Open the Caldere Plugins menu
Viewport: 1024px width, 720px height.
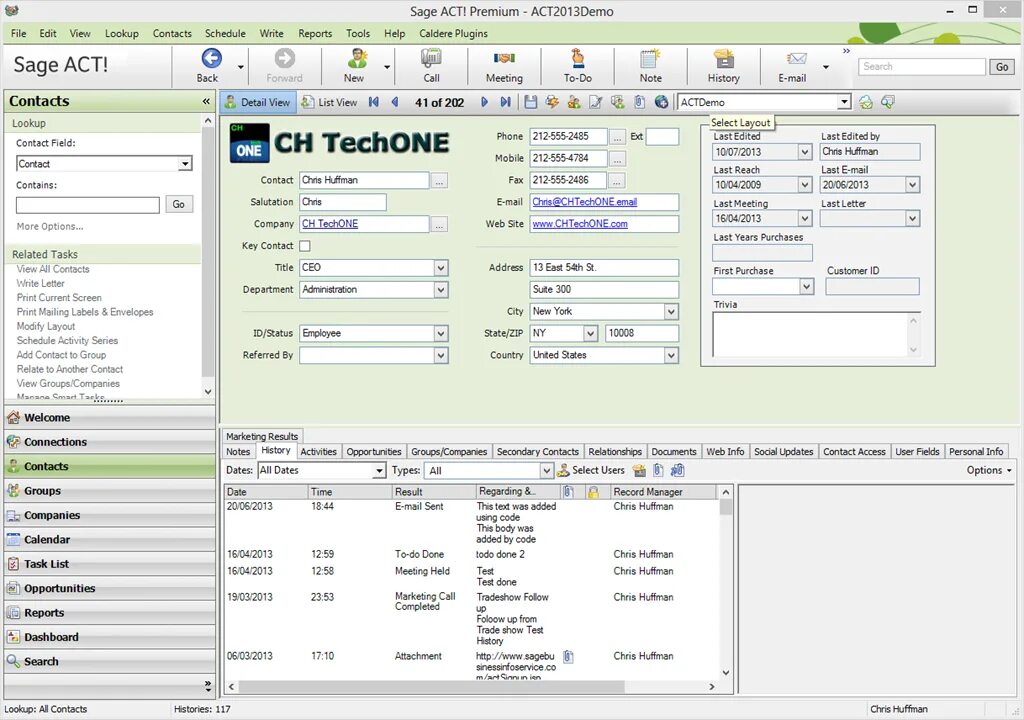(453, 33)
